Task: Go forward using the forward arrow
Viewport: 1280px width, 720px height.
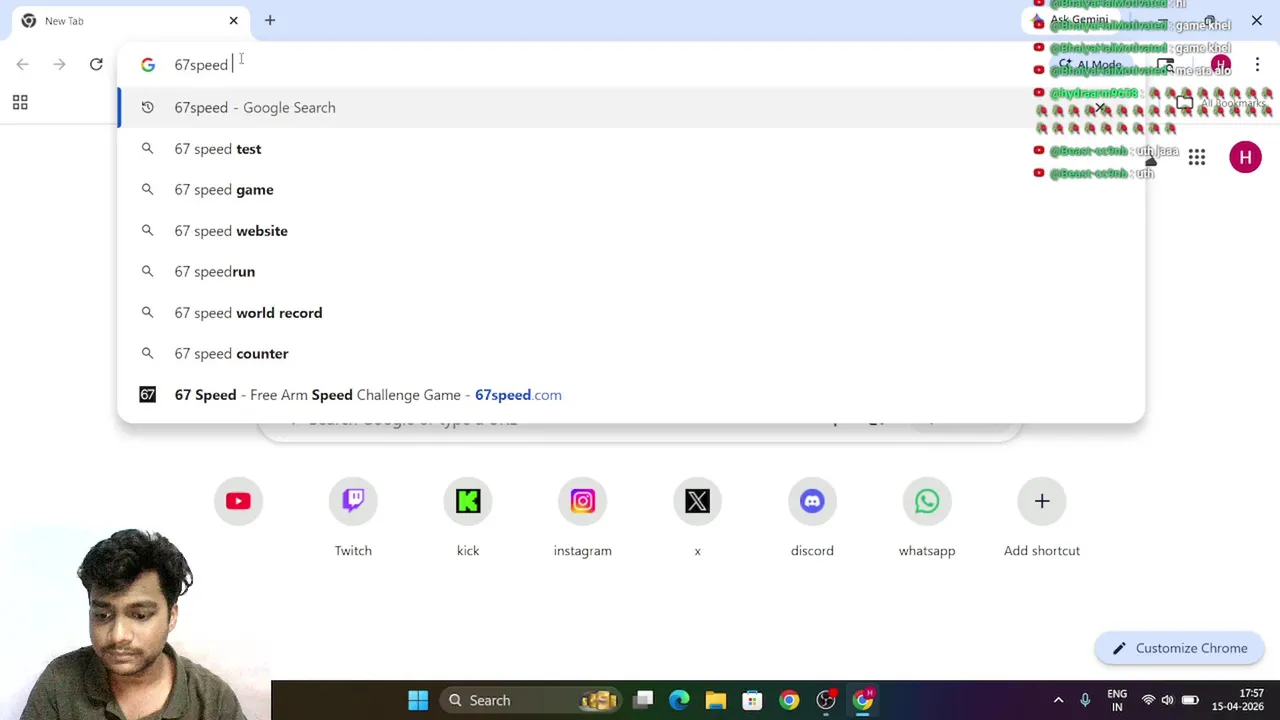Action: coord(59,64)
